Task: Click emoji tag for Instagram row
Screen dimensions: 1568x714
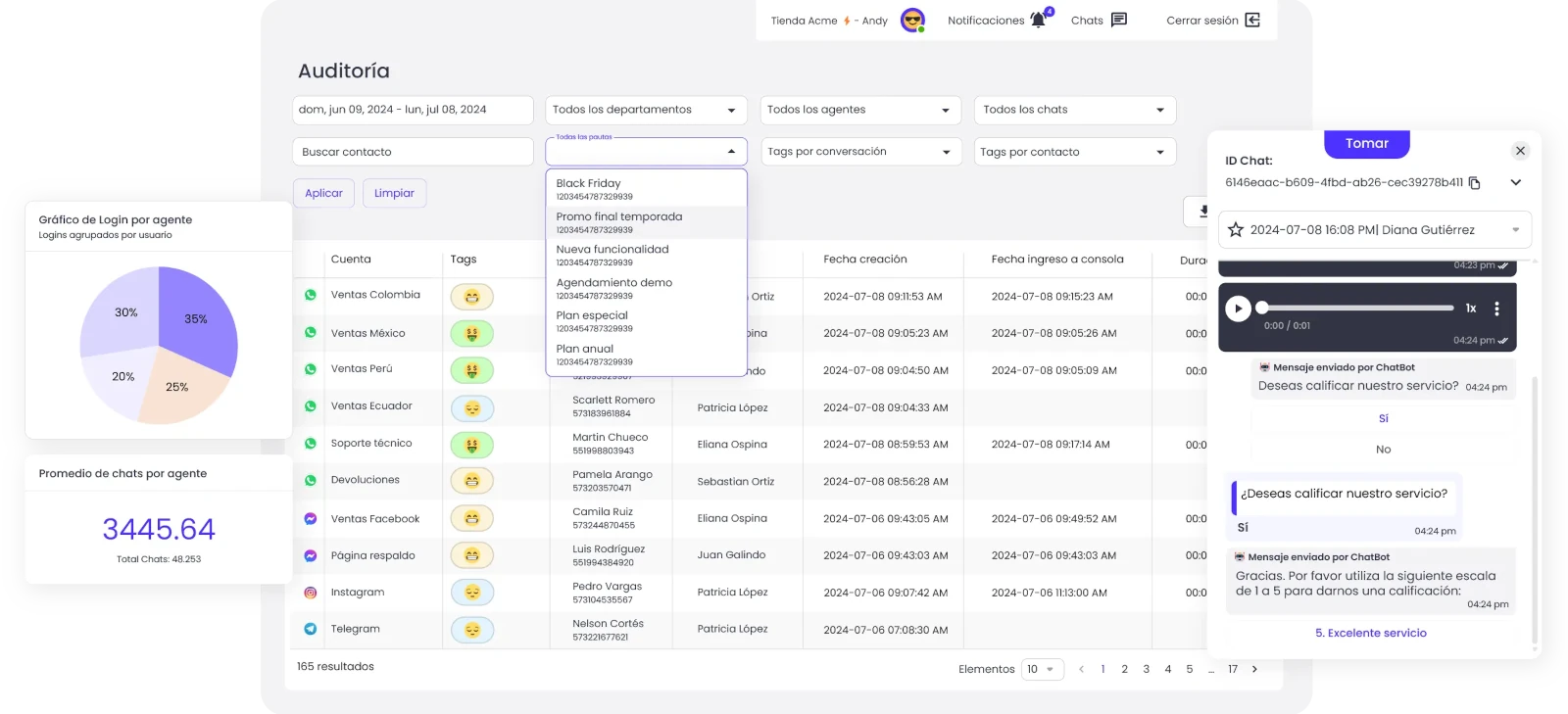Action: point(472,593)
